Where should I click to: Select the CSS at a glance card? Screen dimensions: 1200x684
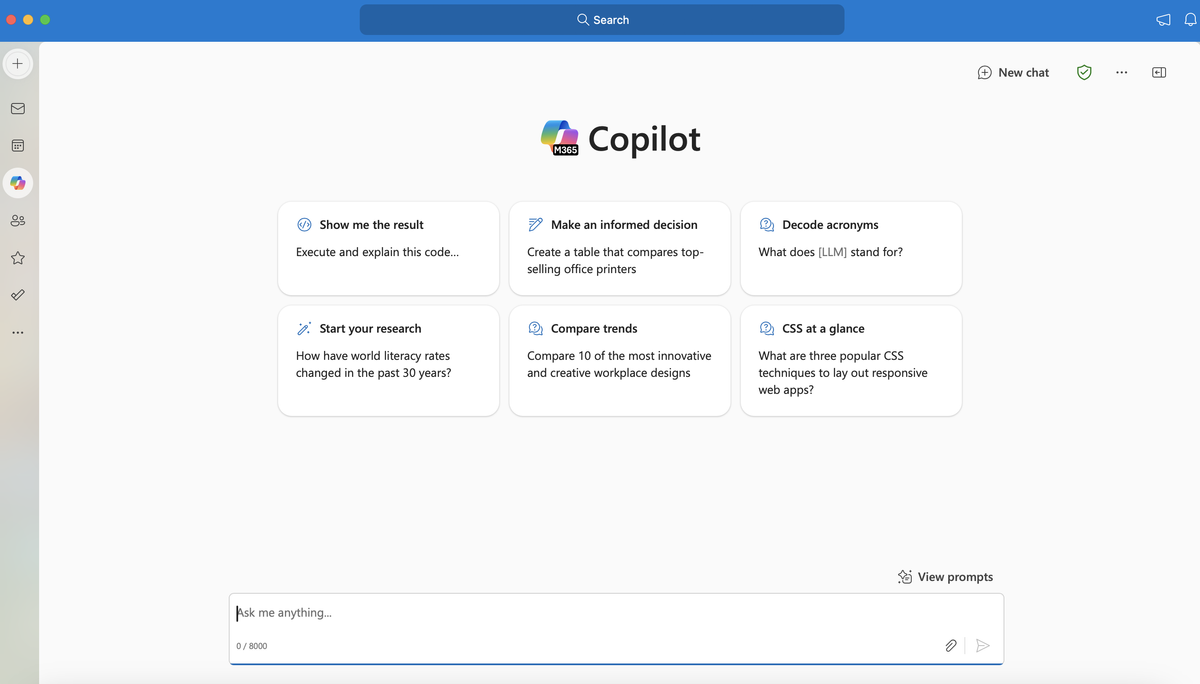pos(851,360)
